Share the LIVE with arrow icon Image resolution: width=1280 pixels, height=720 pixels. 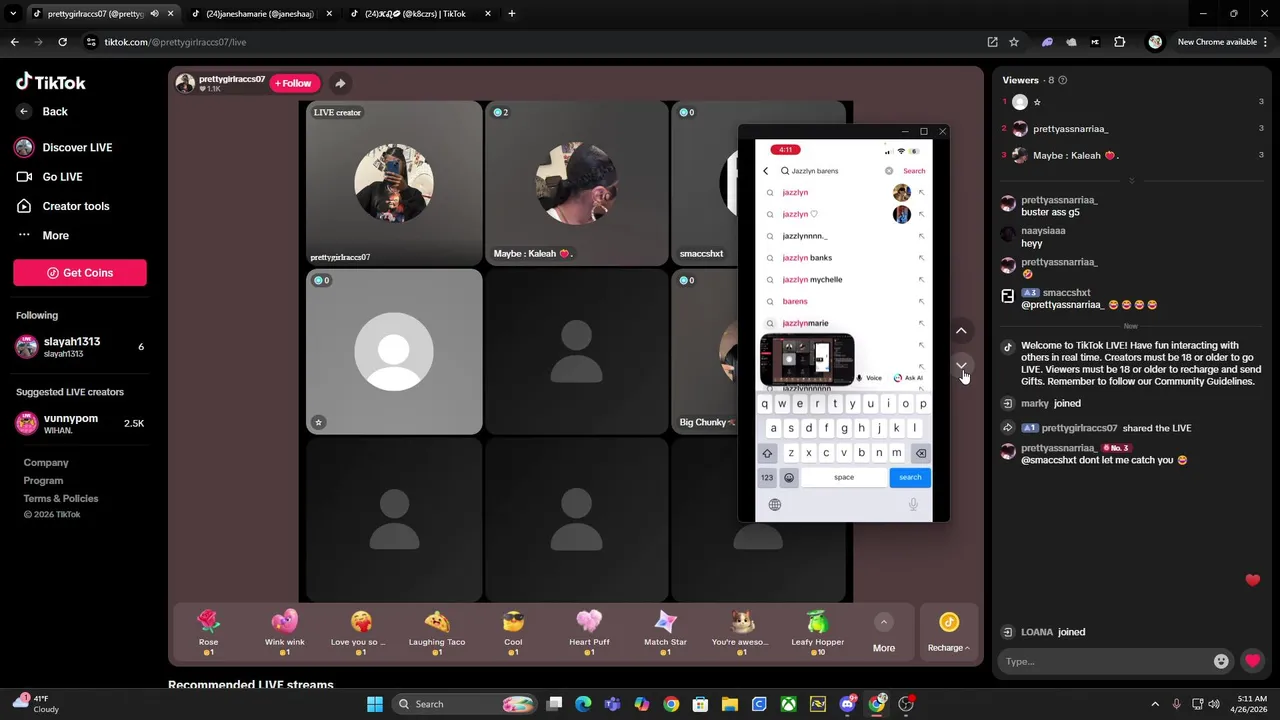tap(340, 83)
